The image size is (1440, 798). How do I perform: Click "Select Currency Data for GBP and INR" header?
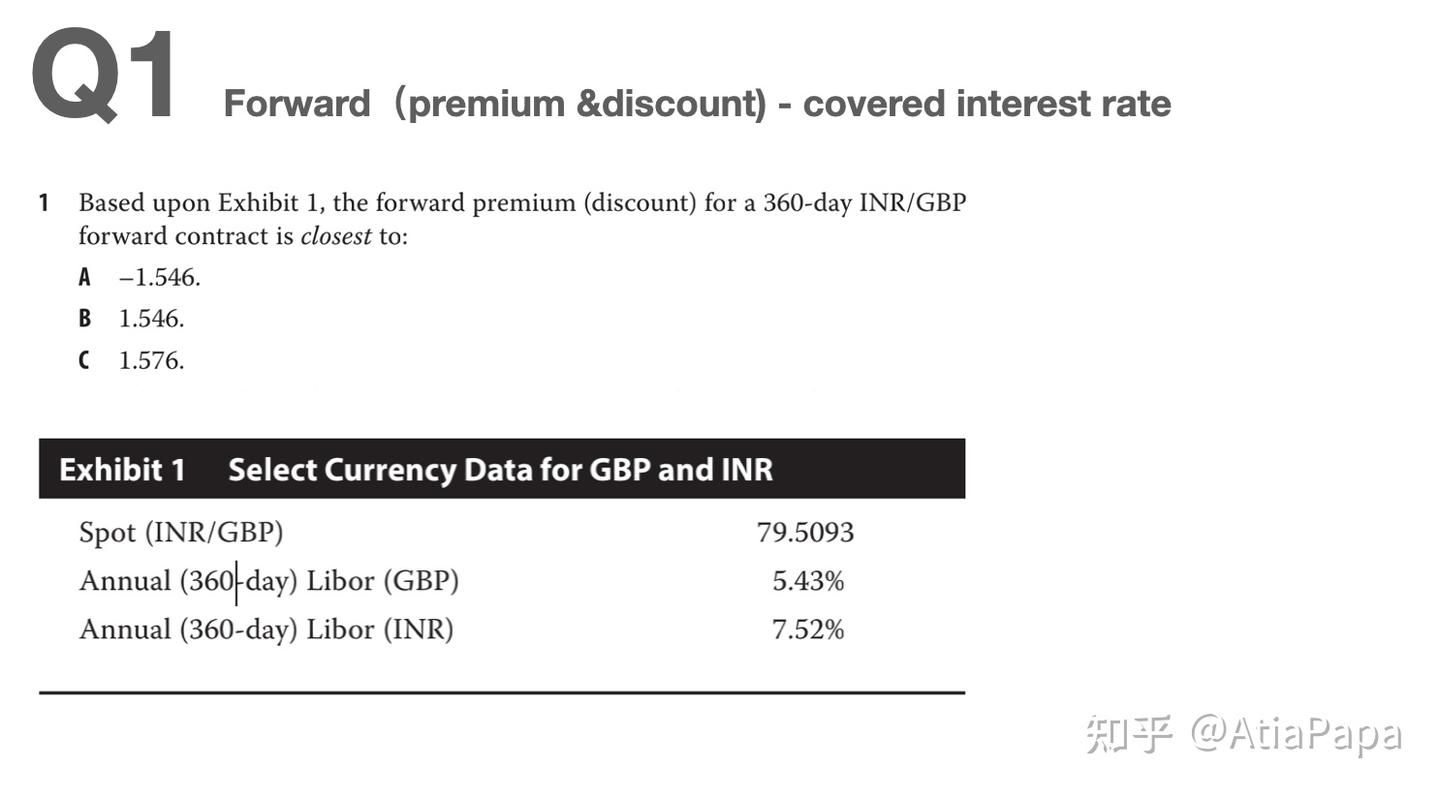tap(500, 470)
